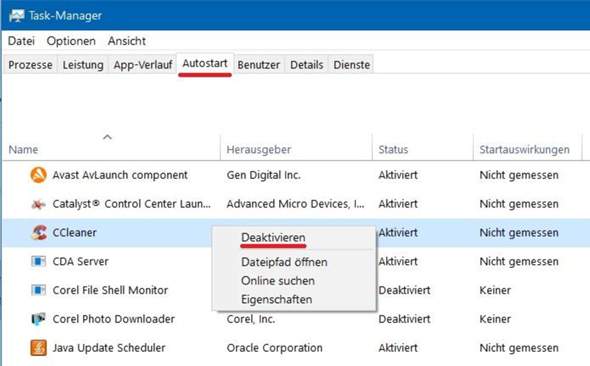Click publisher Advanced Micro Devices
This screenshot has width=590, height=366.
tap(295, 204)
